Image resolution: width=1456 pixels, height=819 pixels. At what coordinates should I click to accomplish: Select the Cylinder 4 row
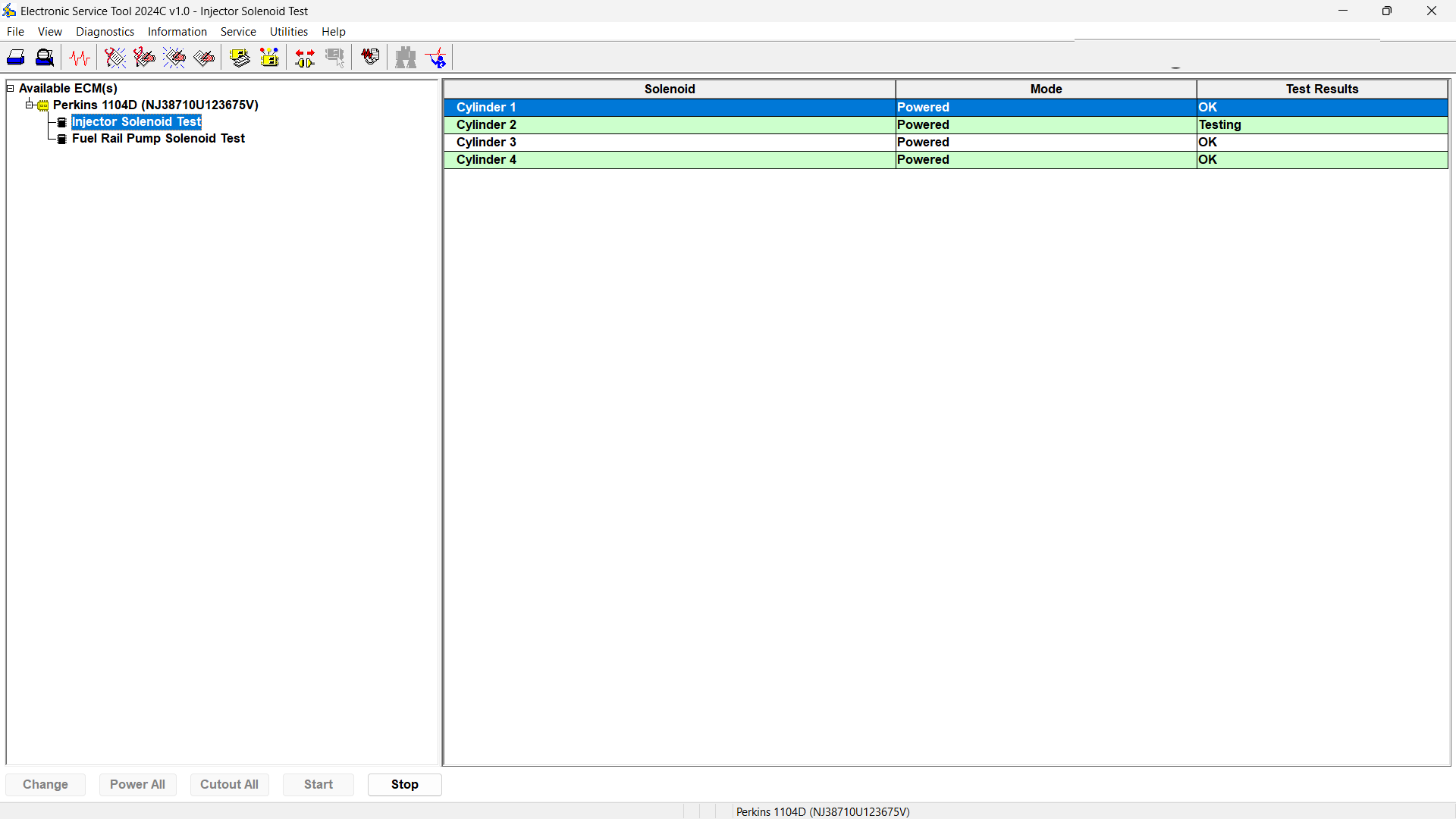click(946, 160)
